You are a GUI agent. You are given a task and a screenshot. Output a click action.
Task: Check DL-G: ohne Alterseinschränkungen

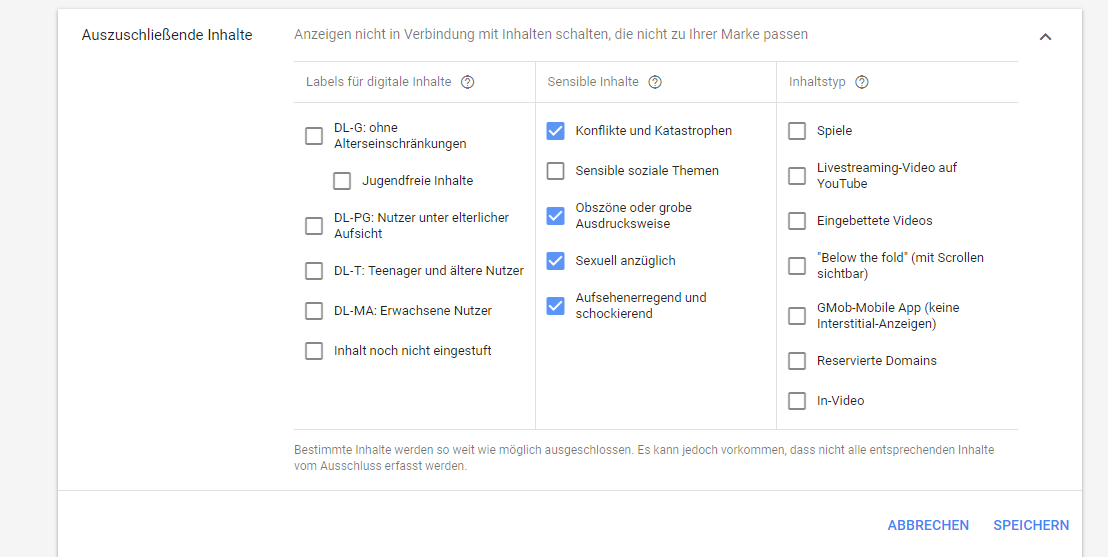[314, 136]
